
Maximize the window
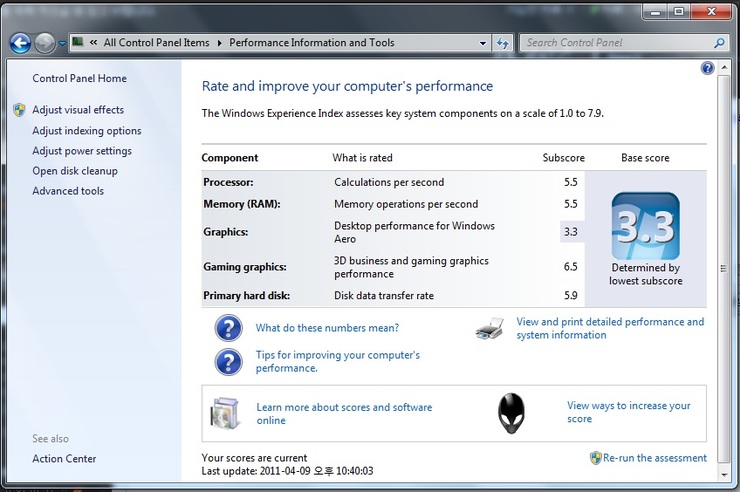(x=679, y=12)
